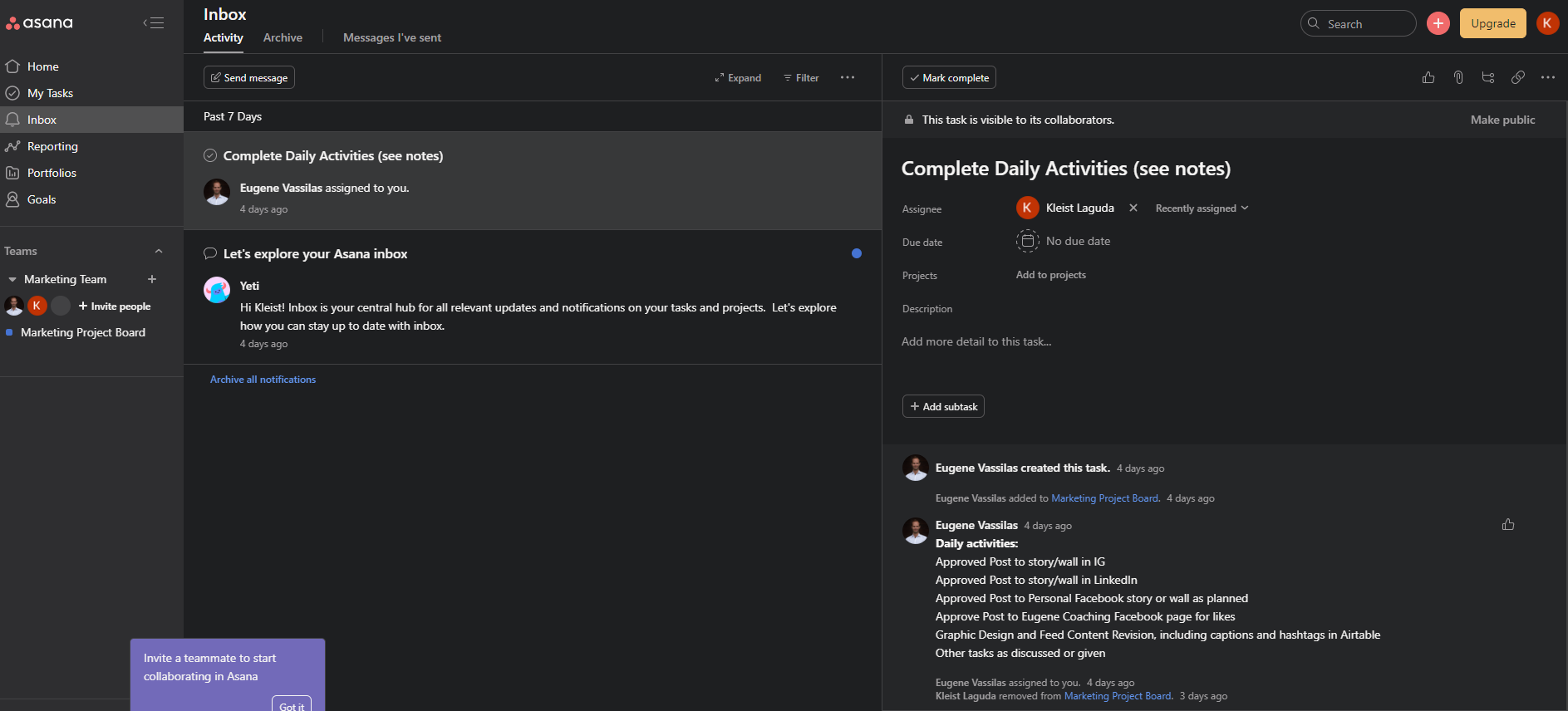Click the blue unread dot on Yeti message
1568x711 pixels.
pos(857,253)
